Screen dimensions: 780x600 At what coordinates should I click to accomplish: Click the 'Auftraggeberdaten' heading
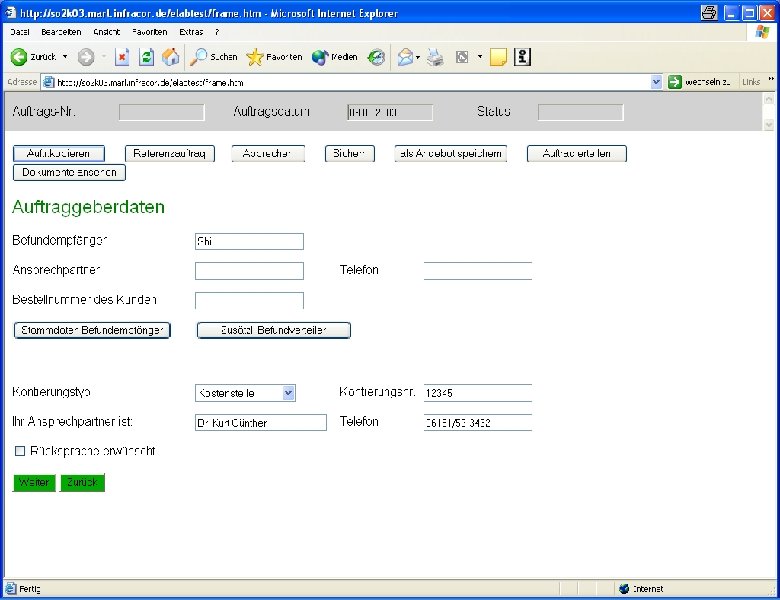pyautogui.click(x=88, y=207)
